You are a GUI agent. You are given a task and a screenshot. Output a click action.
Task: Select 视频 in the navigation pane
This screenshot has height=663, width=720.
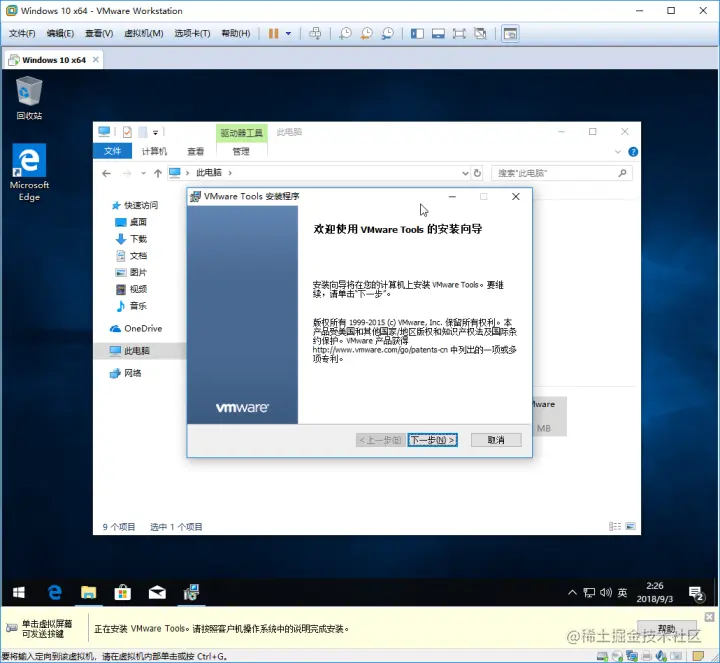tap(131, 289)
